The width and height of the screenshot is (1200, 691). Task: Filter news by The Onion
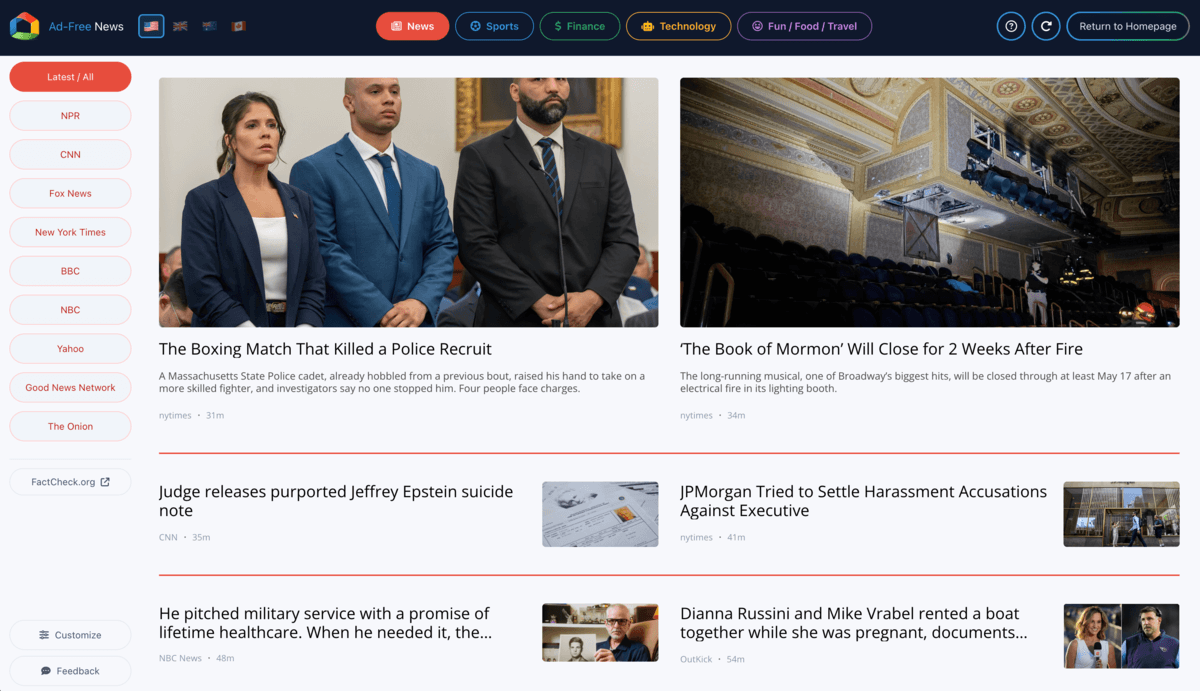click(x=70, y=426)
